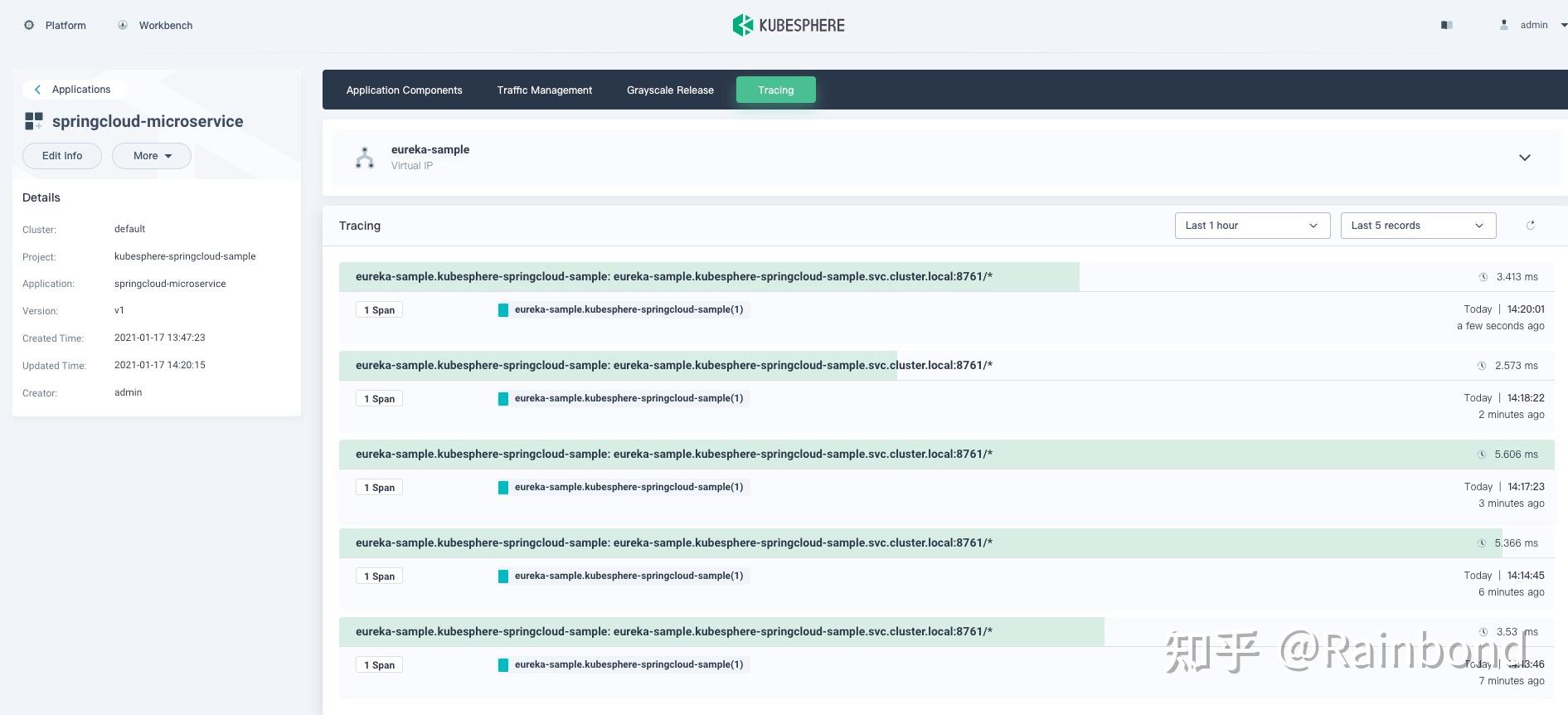Click the Edit Info button

62,156
